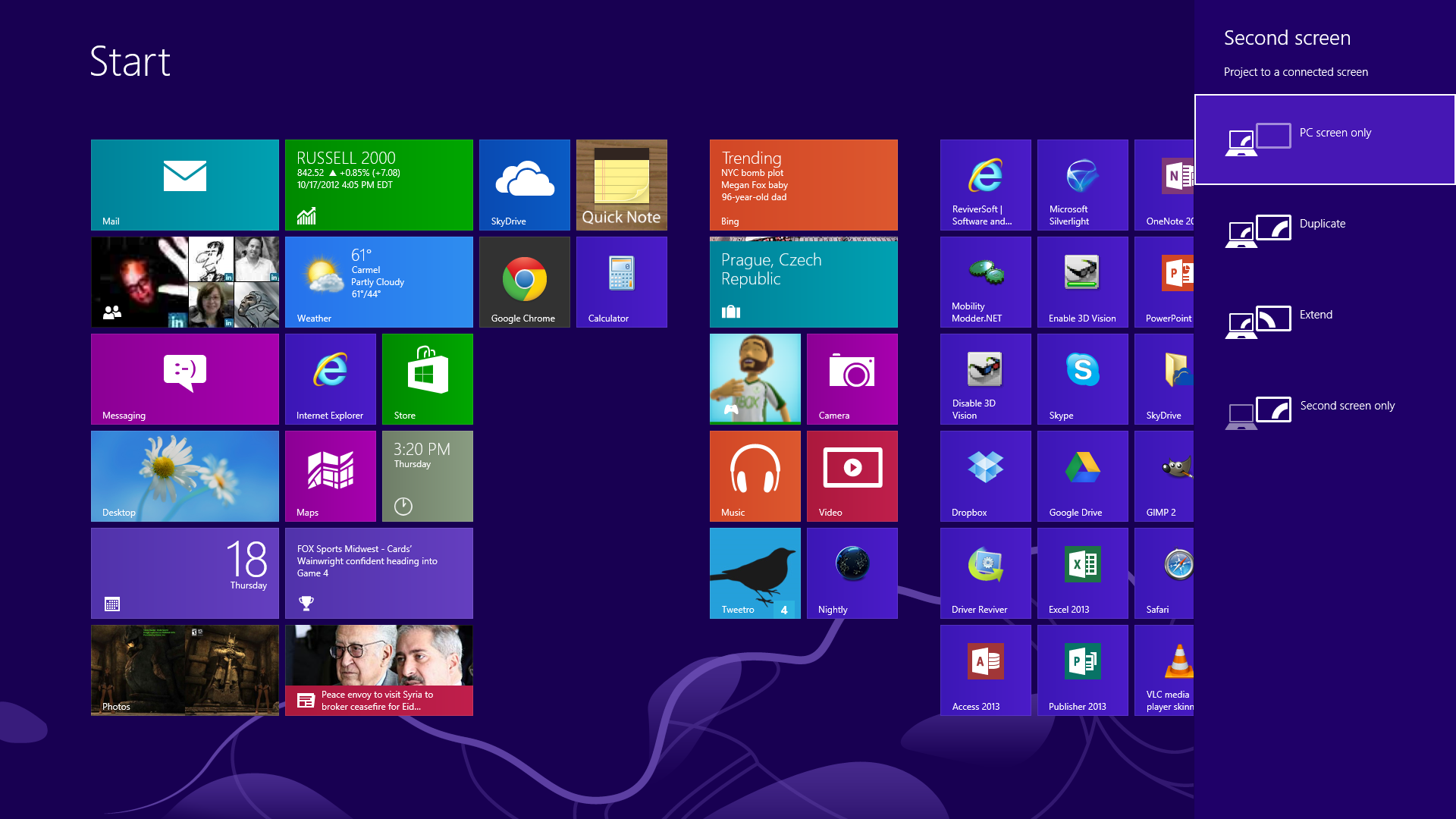This screenshot has height=819, width=1456.
Task: Open the Messaging tile
Action: point(185,379)
